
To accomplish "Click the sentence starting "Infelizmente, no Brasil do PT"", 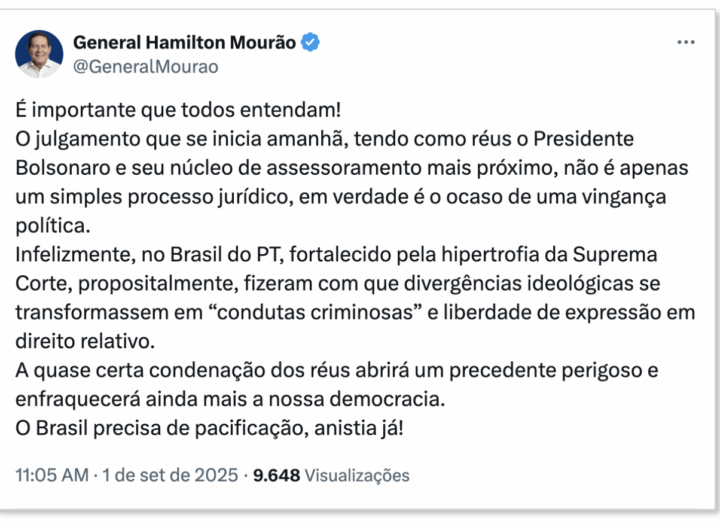I will [300, 254].
